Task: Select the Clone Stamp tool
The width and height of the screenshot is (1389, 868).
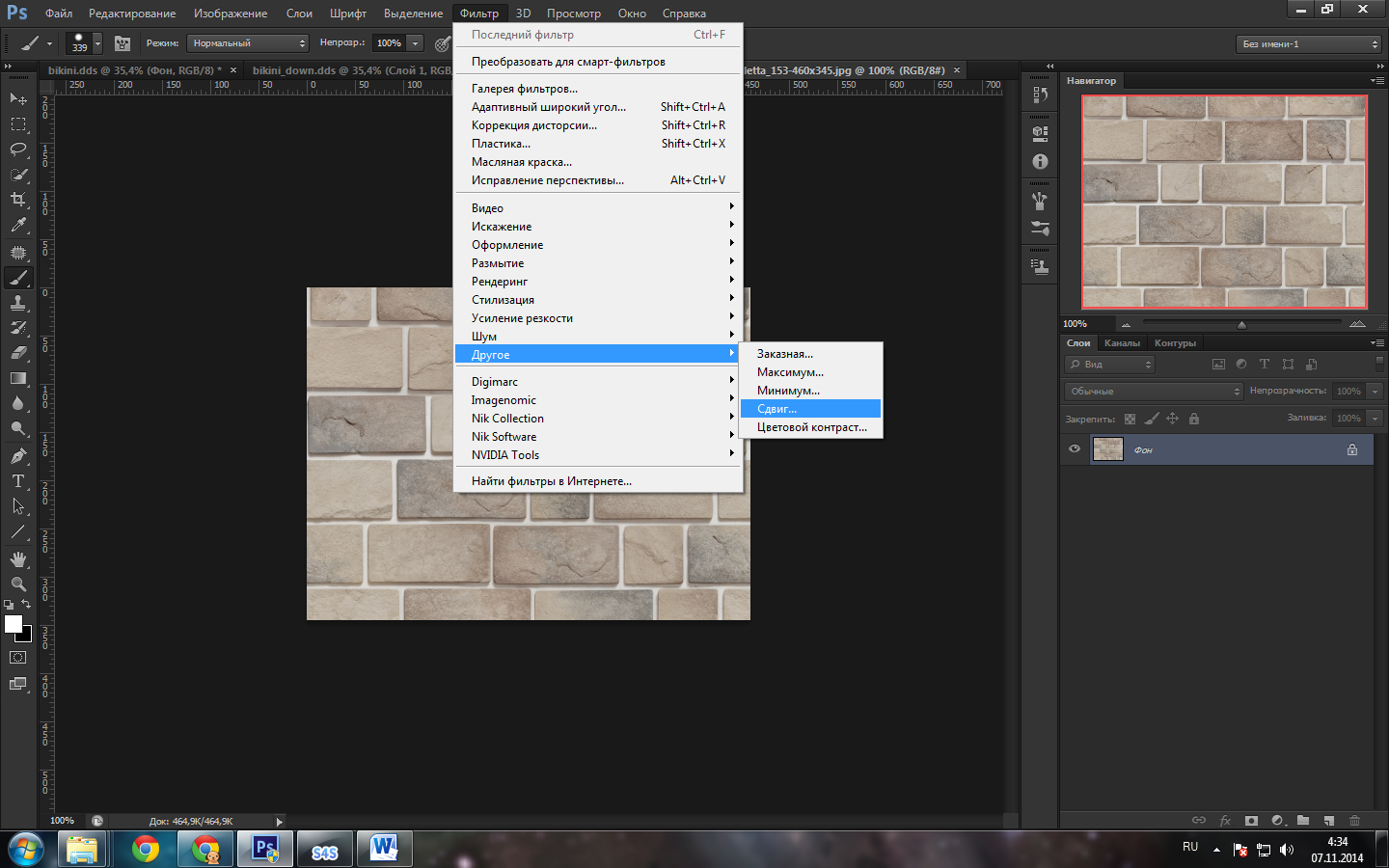Action: 18,303
